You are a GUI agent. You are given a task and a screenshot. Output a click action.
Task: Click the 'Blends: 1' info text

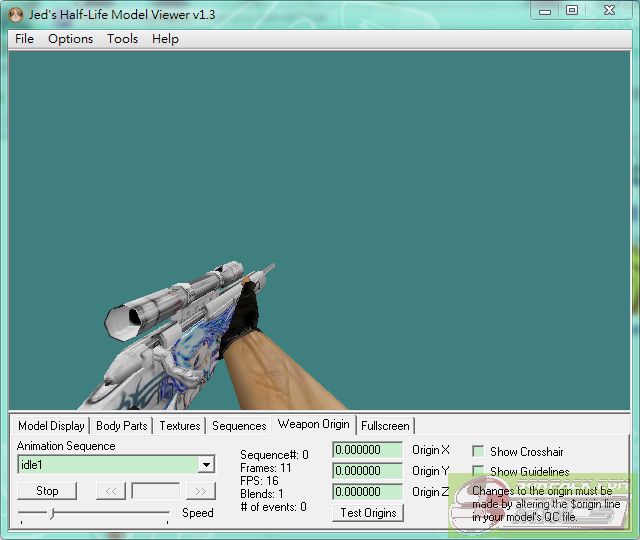coord(262,494)
